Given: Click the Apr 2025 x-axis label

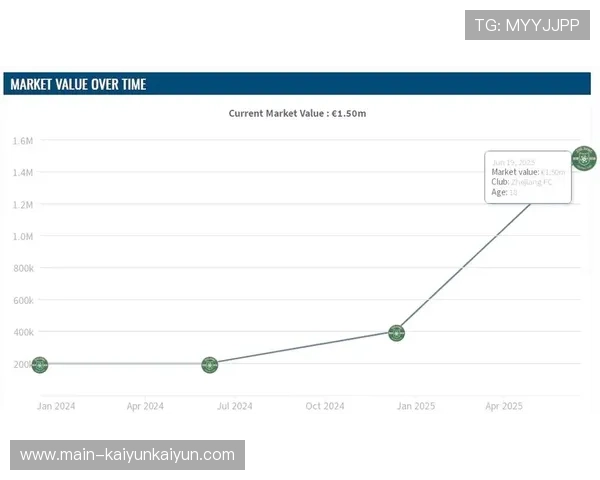Looking at the screenshot, I should (x=504, y=406).
